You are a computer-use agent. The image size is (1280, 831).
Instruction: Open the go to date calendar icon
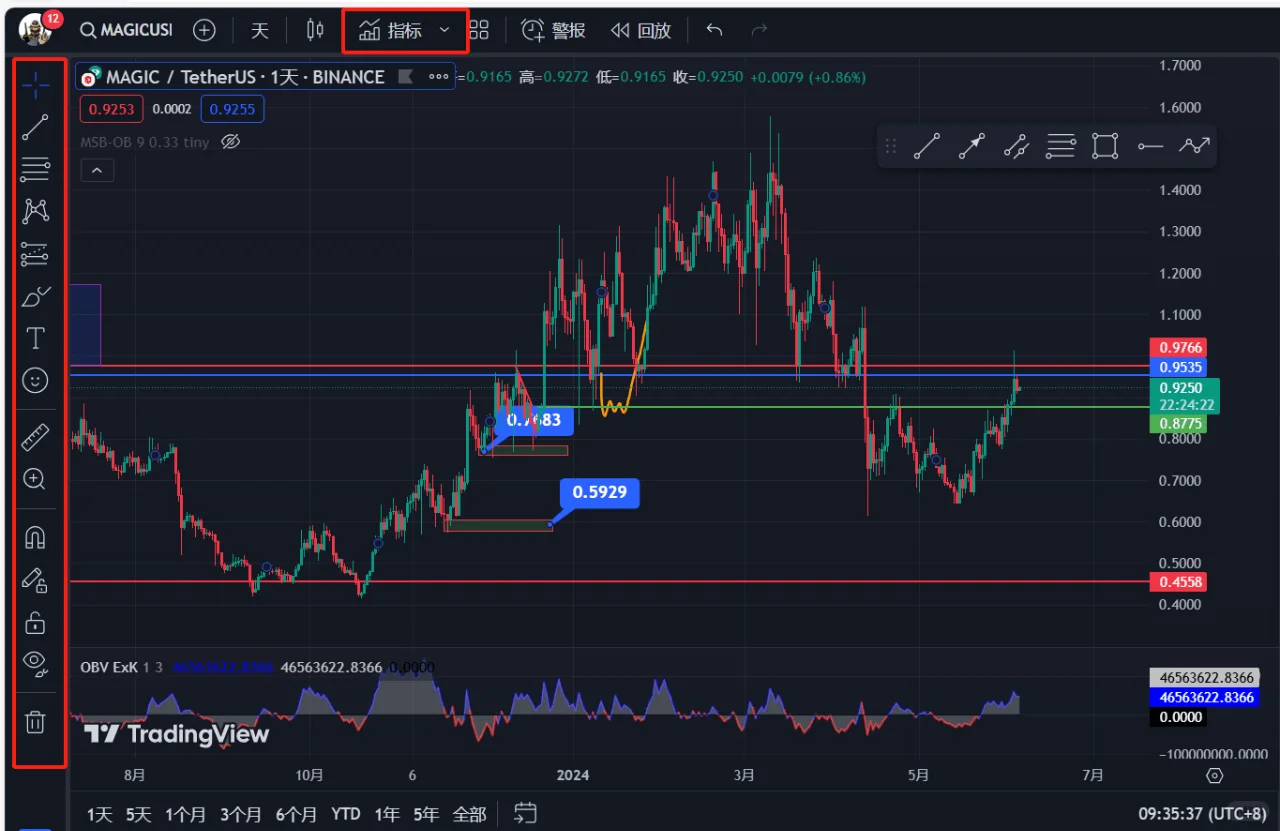click(x=526, y=813)
